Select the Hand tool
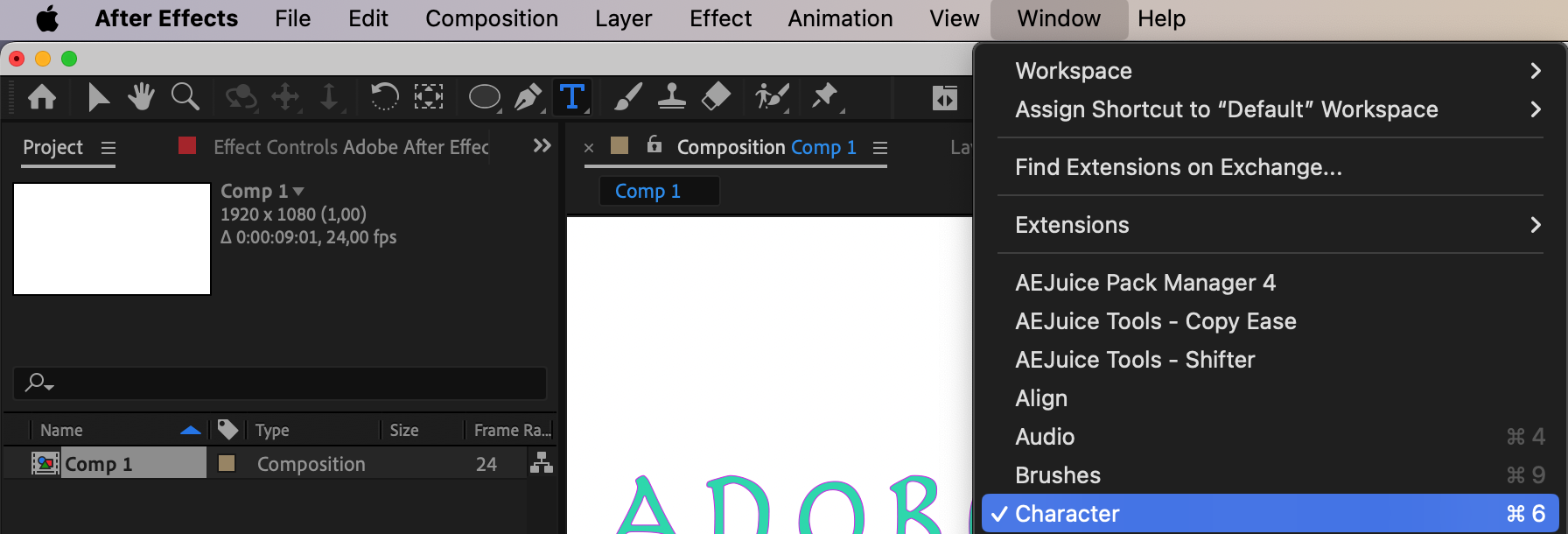The height and width of the screenshot is (534, 1568). pyautogui.click(x=141, y=97)
